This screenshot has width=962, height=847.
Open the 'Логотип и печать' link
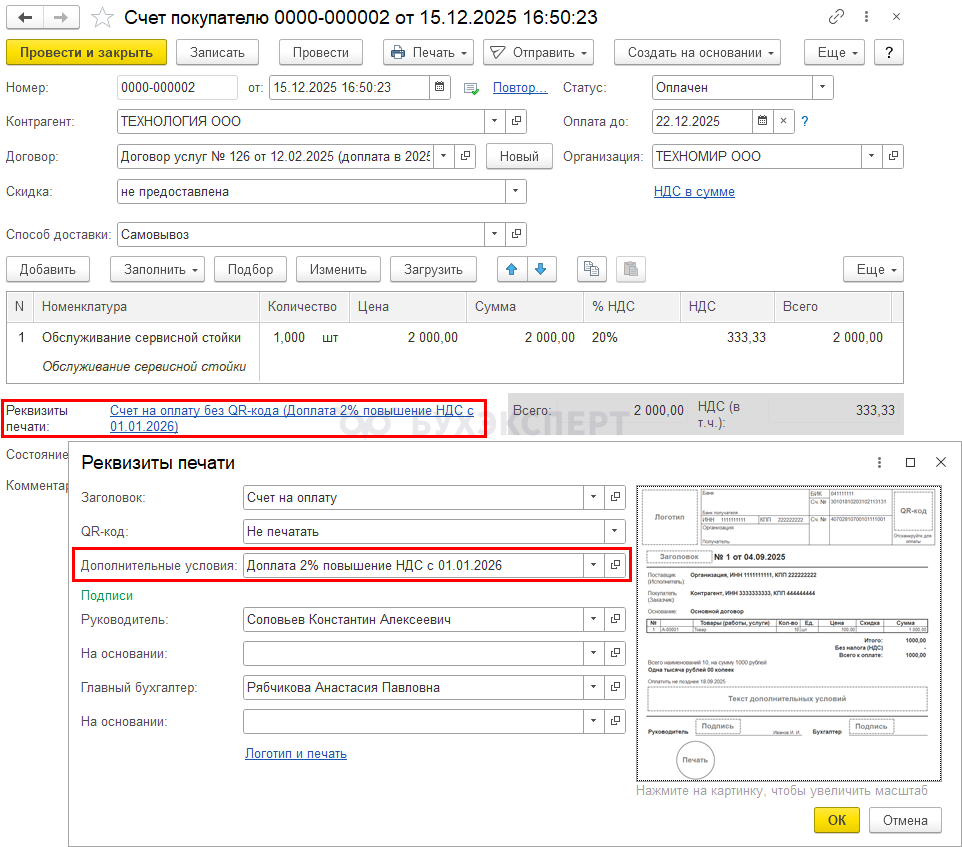[x=296, y=753]
